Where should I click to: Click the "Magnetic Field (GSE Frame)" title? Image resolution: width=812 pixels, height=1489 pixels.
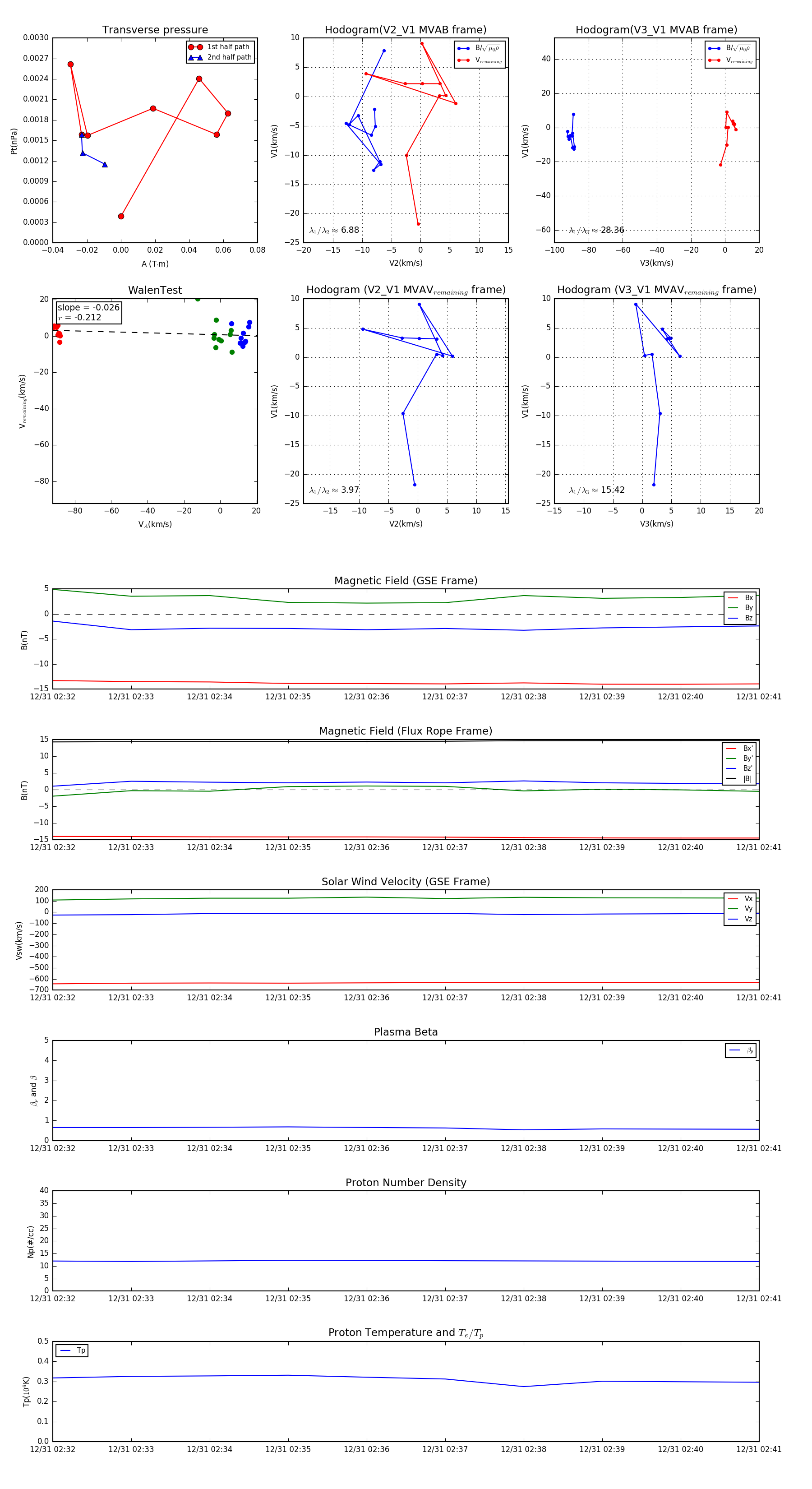click(406, 581)
